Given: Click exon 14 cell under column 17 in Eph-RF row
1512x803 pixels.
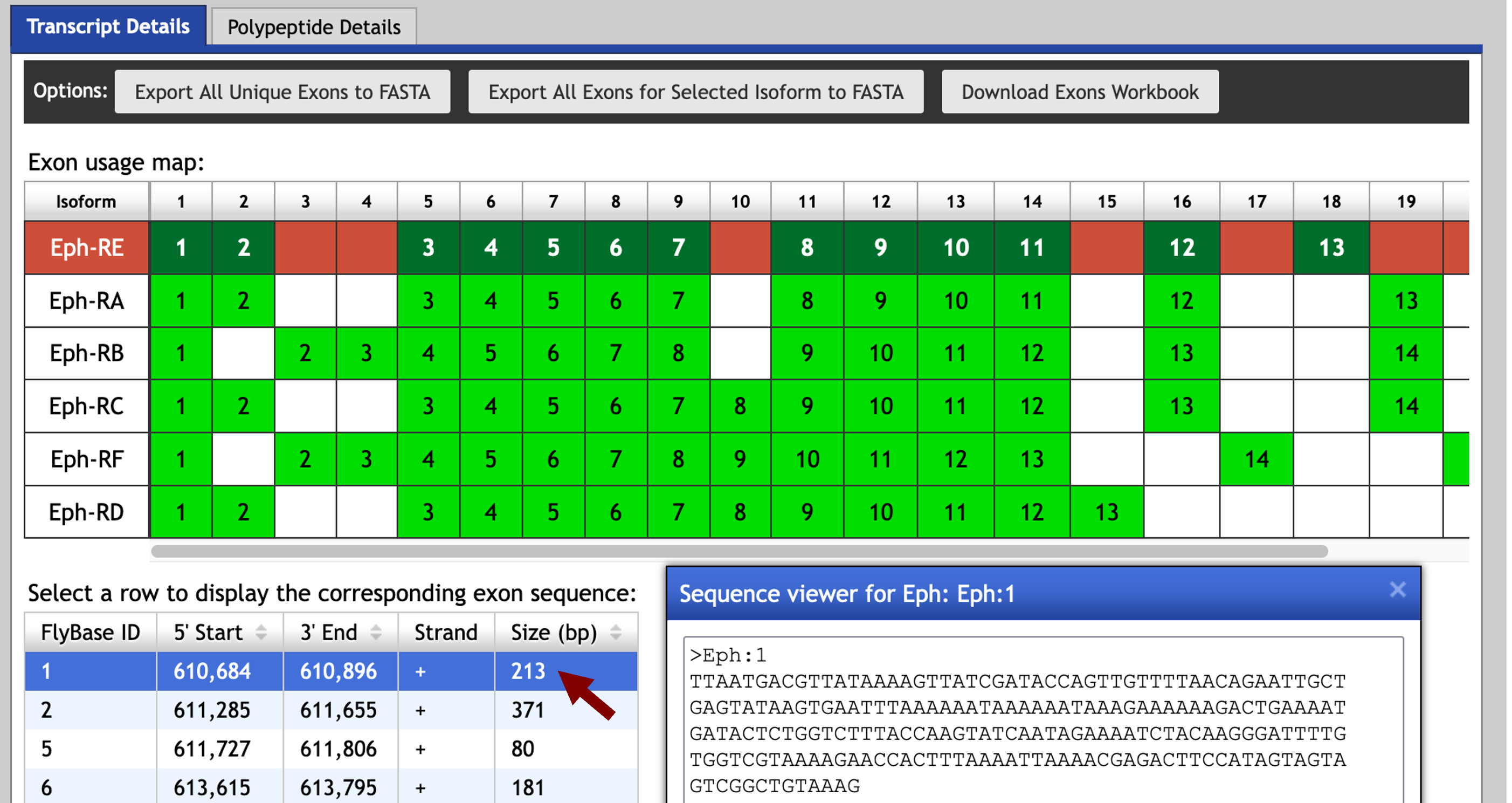Looking at the screenshot, I should 1256,459.
